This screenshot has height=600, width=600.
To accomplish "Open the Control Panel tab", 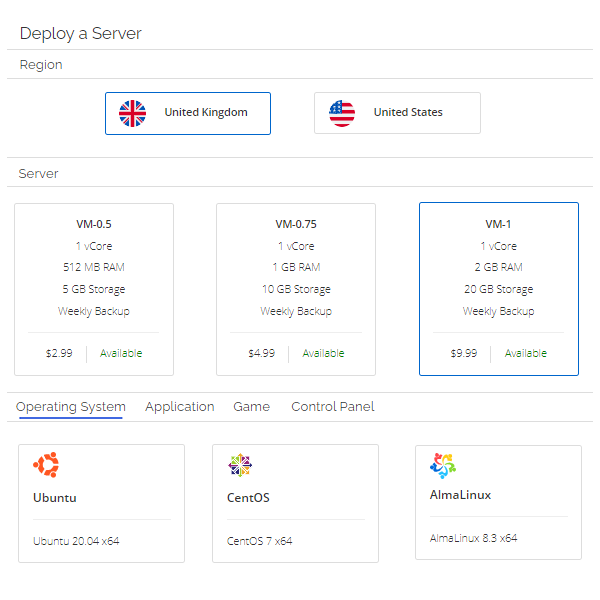I will coord(333,407).
